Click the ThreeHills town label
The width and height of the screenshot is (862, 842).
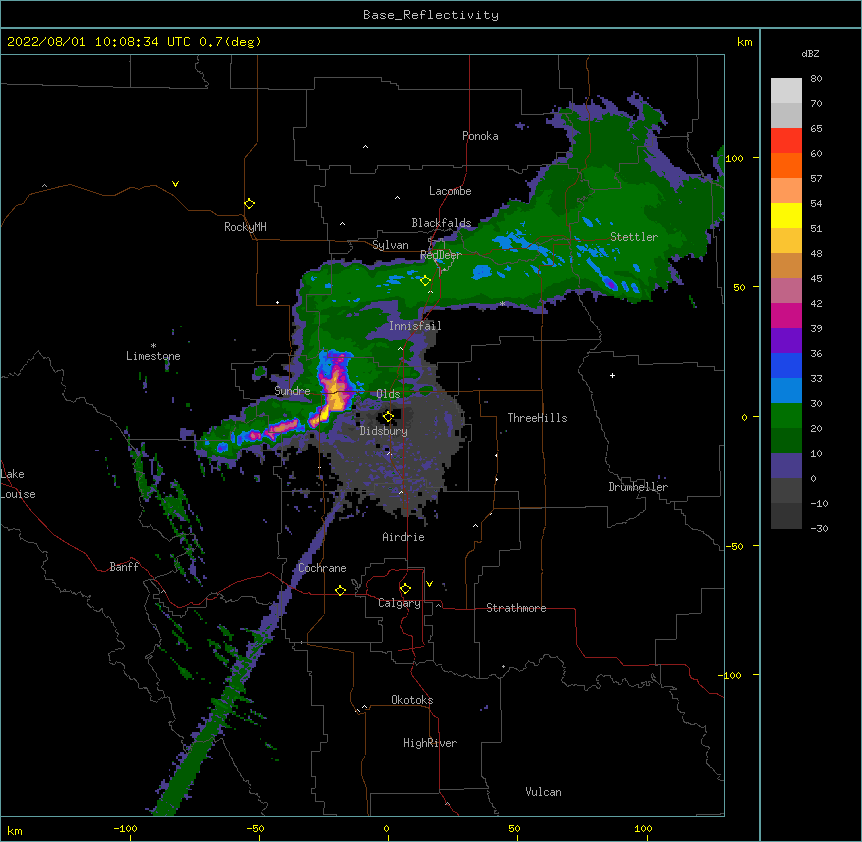click(537, 418)
